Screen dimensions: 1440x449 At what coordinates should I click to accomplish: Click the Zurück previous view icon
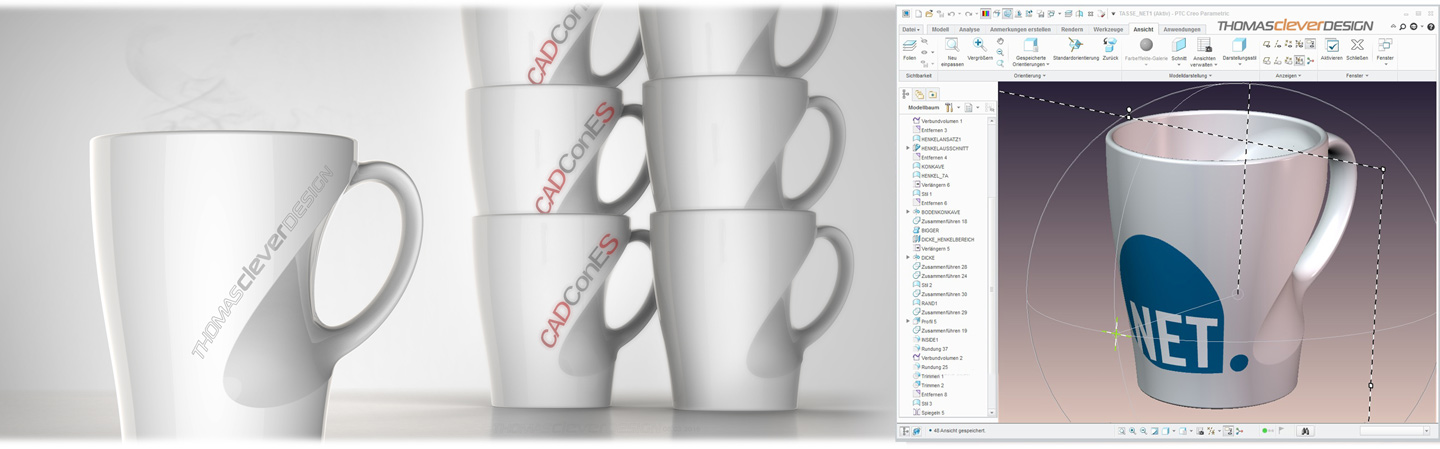pyautogui.click(x=1110, y=45)
